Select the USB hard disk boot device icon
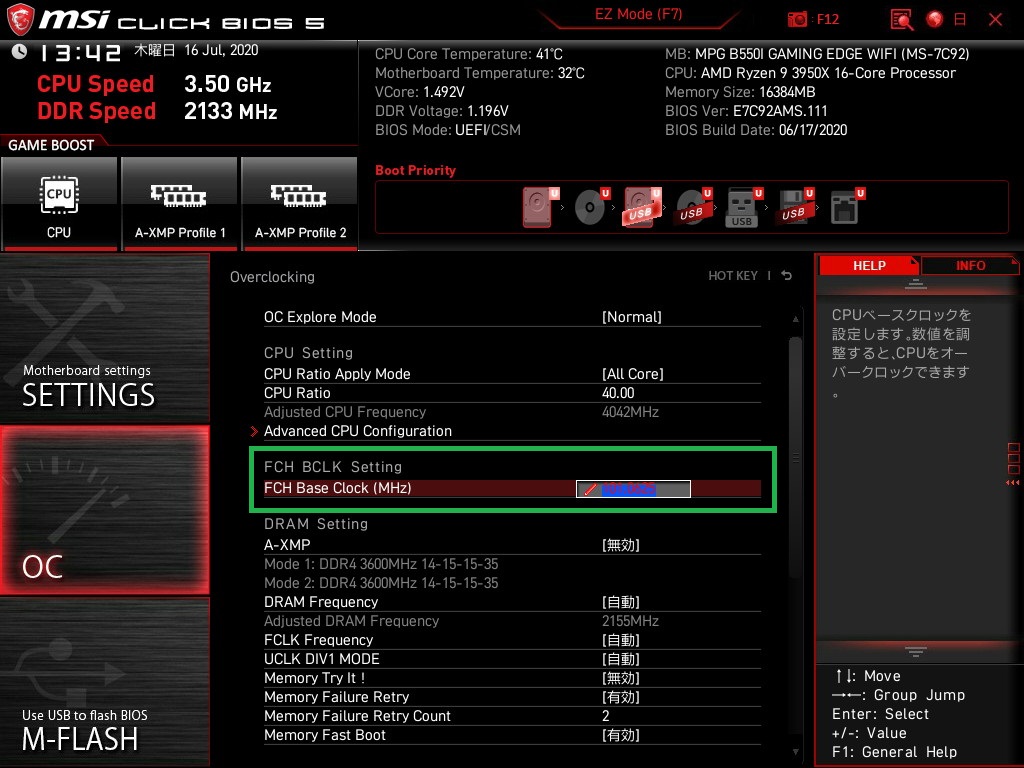Screen dimensions: 1024x768 (x=643, y=207)
